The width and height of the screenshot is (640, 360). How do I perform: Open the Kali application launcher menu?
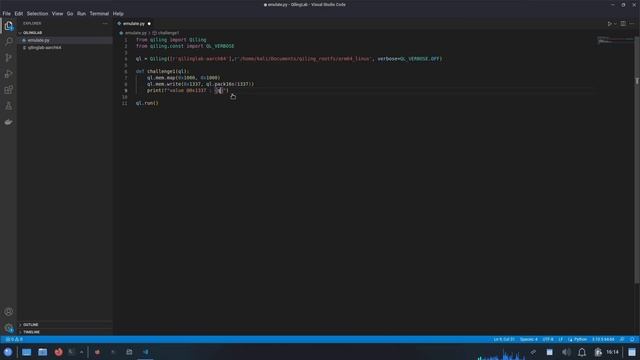8,352
